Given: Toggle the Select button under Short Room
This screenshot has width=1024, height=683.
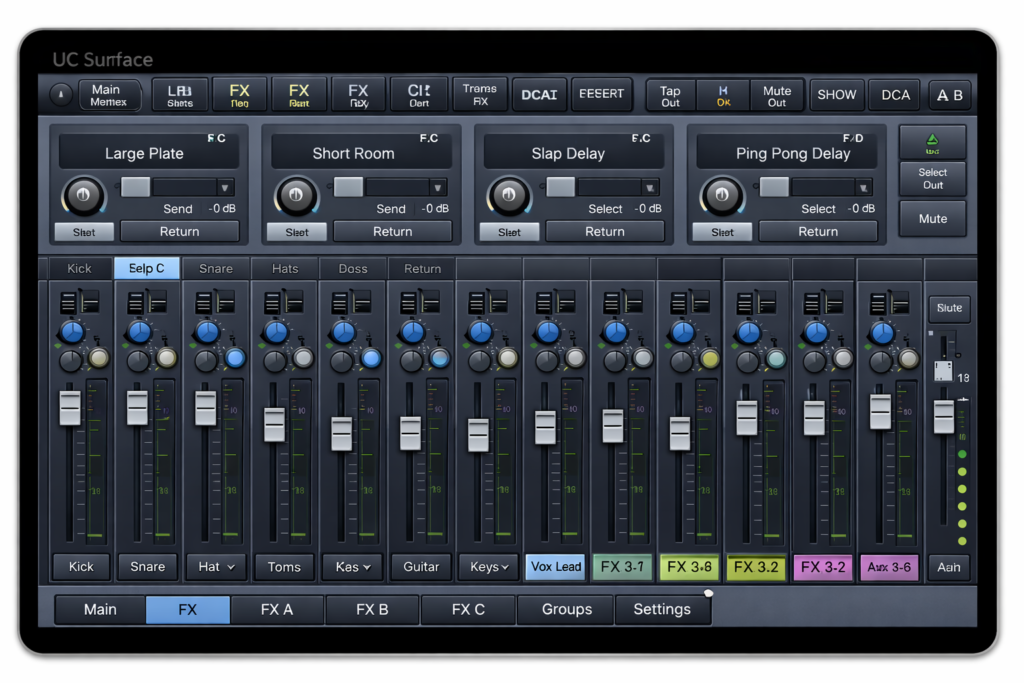Looking at the screenshot, I should click(296, 231).
